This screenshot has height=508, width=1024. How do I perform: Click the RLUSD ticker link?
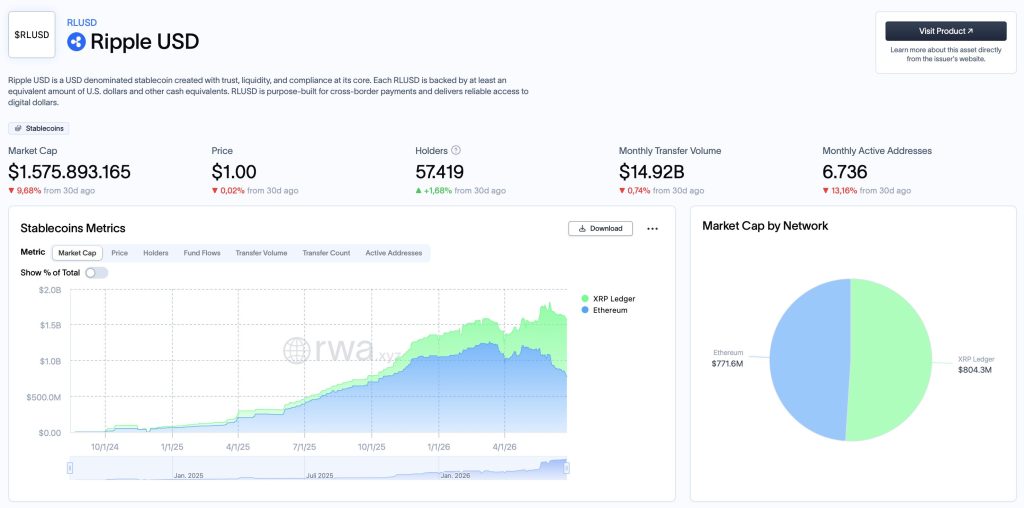(82, 23)
